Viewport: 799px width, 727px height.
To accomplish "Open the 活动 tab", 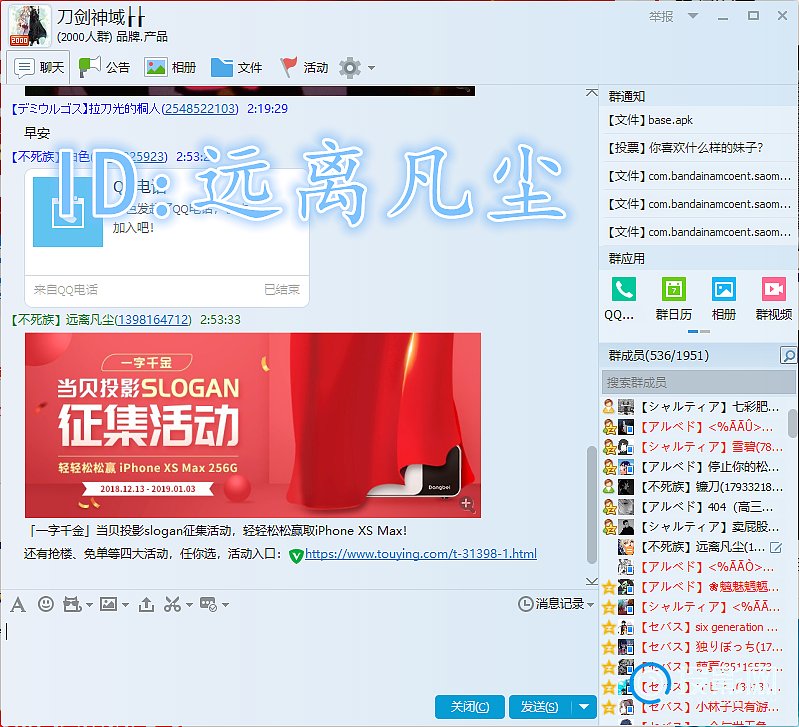I will tap(304, 67).
